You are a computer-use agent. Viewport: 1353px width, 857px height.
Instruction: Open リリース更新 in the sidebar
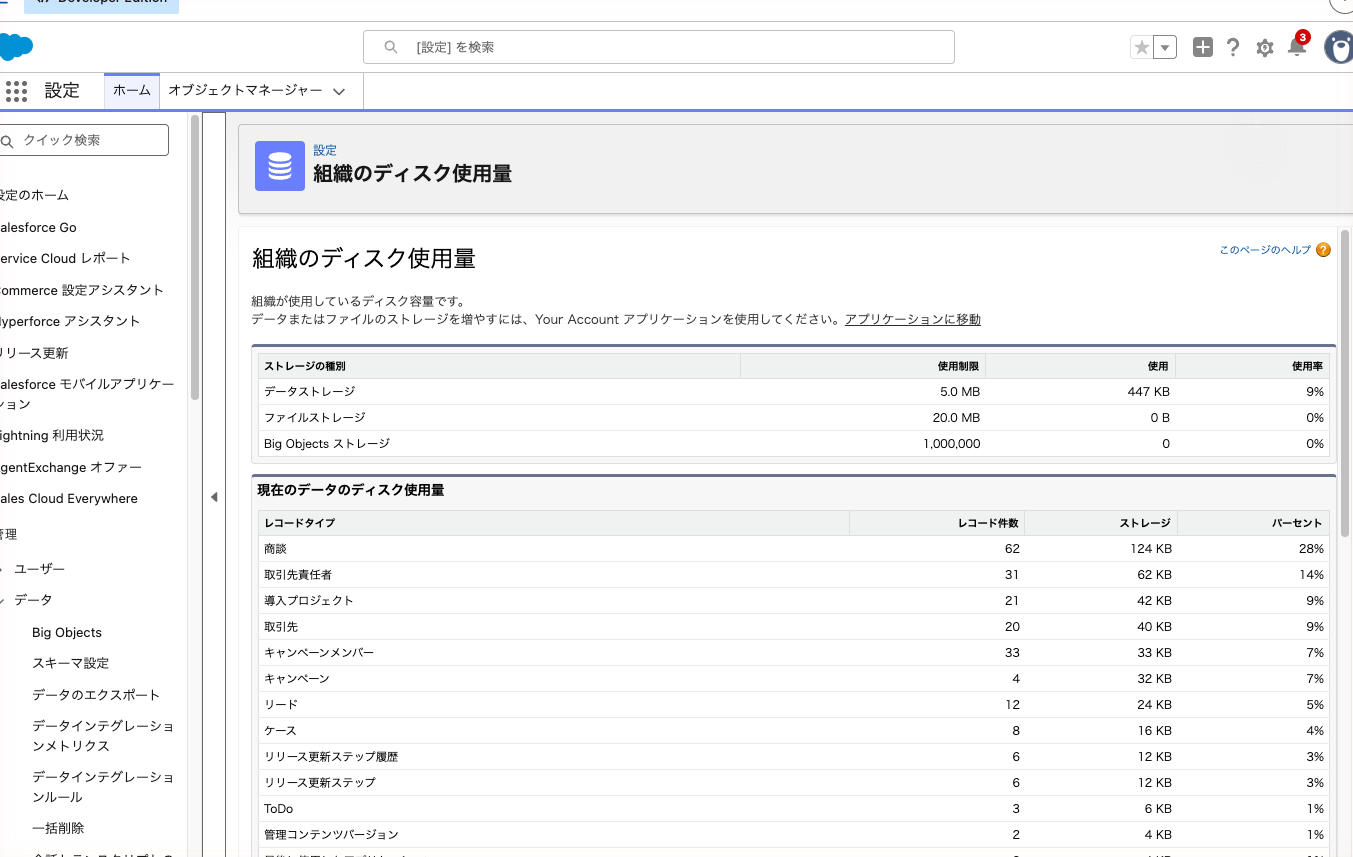(x=34, y=353)
